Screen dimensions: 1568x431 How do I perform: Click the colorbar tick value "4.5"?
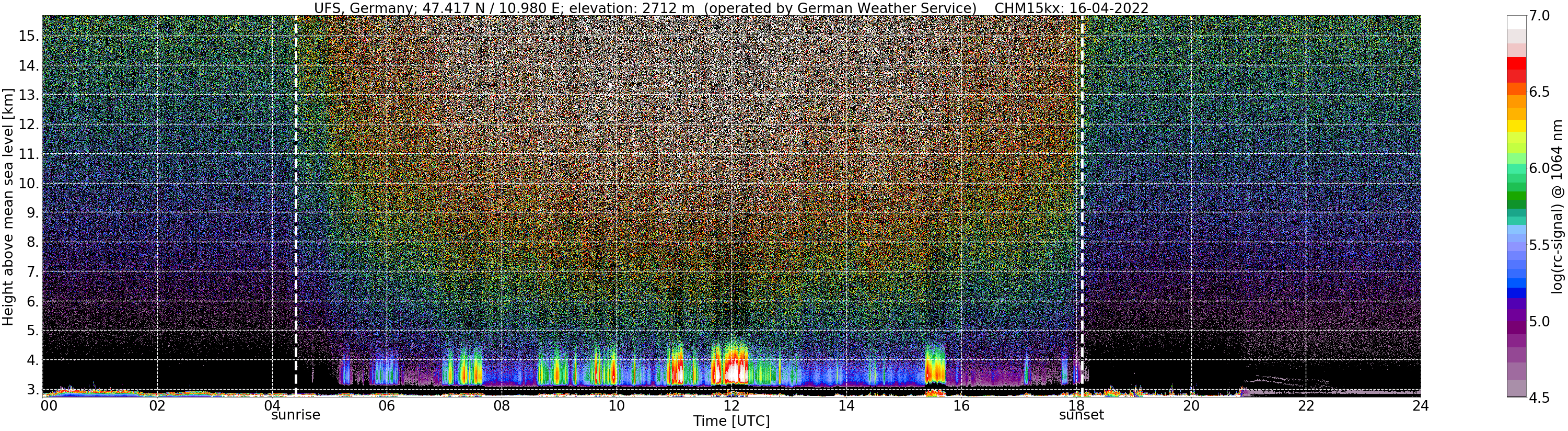coord(1539,398)
